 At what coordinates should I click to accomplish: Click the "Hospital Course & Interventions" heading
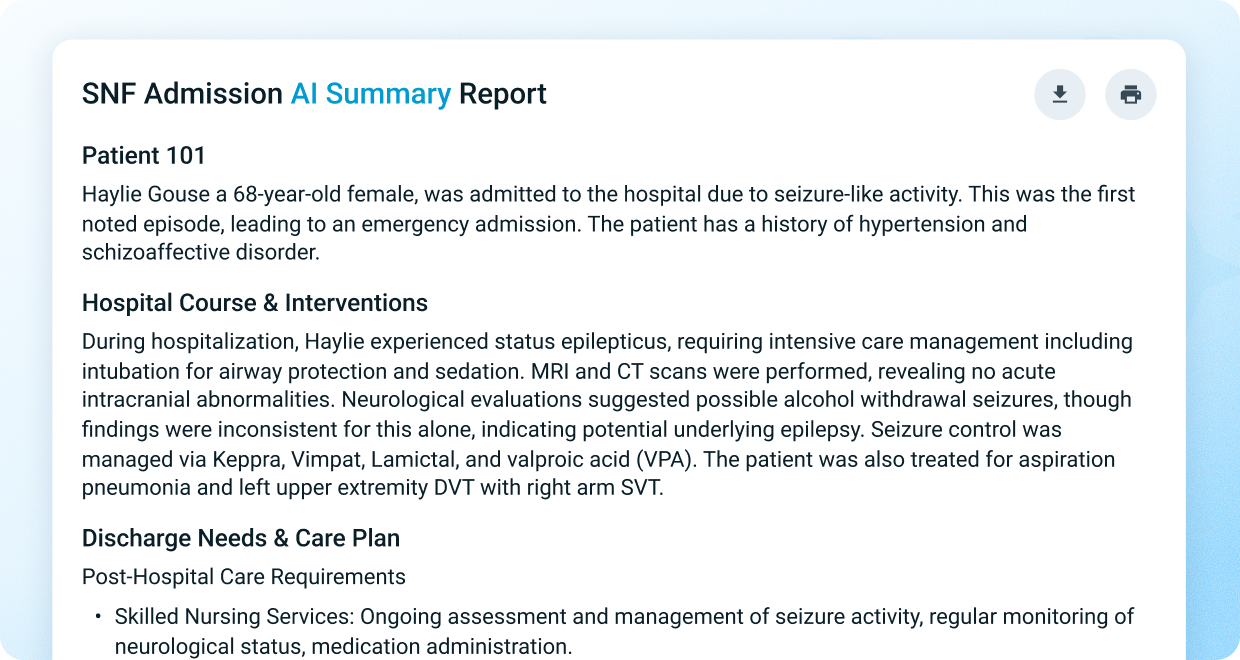pyautogui.click(x=255, y=303)
